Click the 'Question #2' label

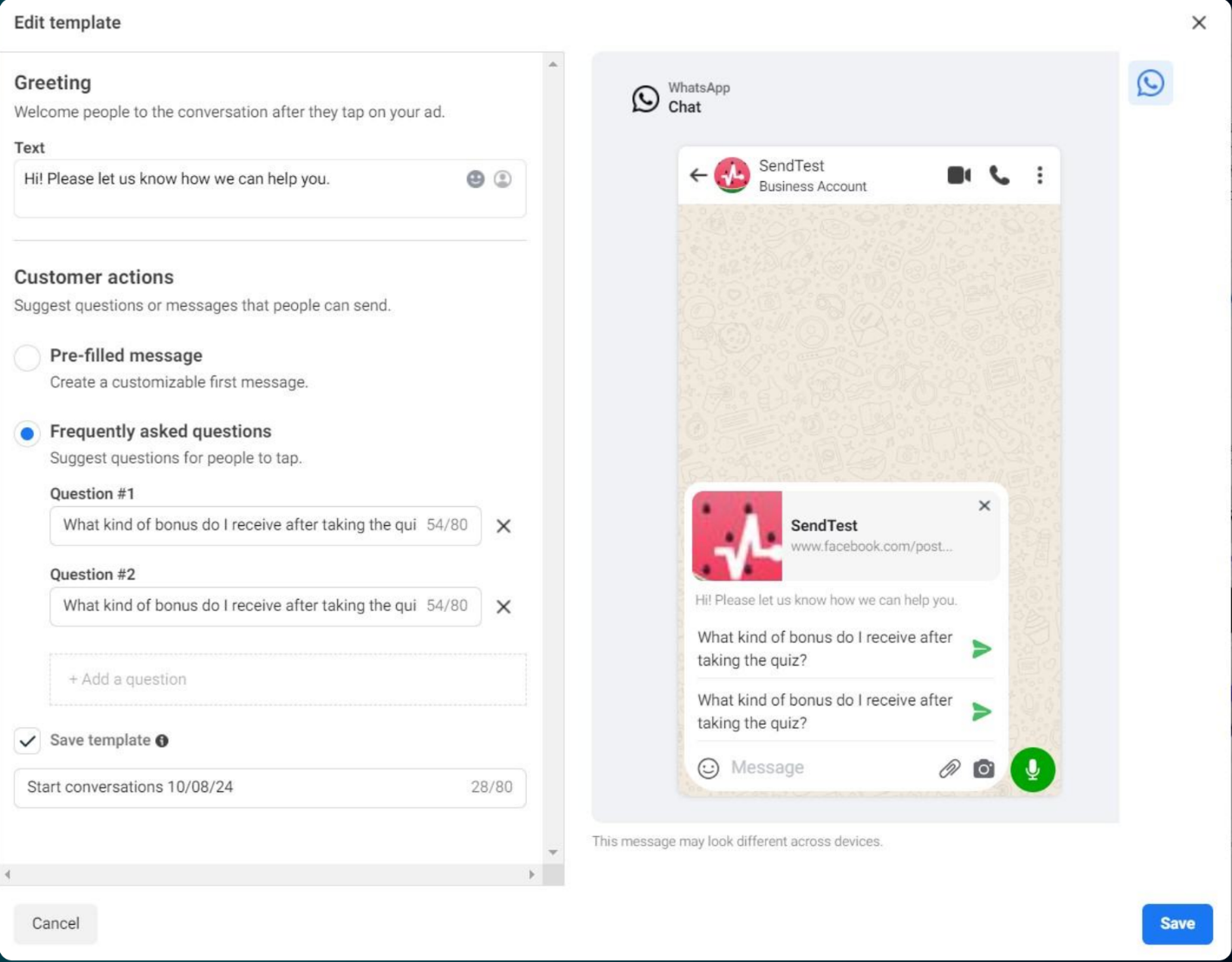pyautogui.click(x=93, y=575)
